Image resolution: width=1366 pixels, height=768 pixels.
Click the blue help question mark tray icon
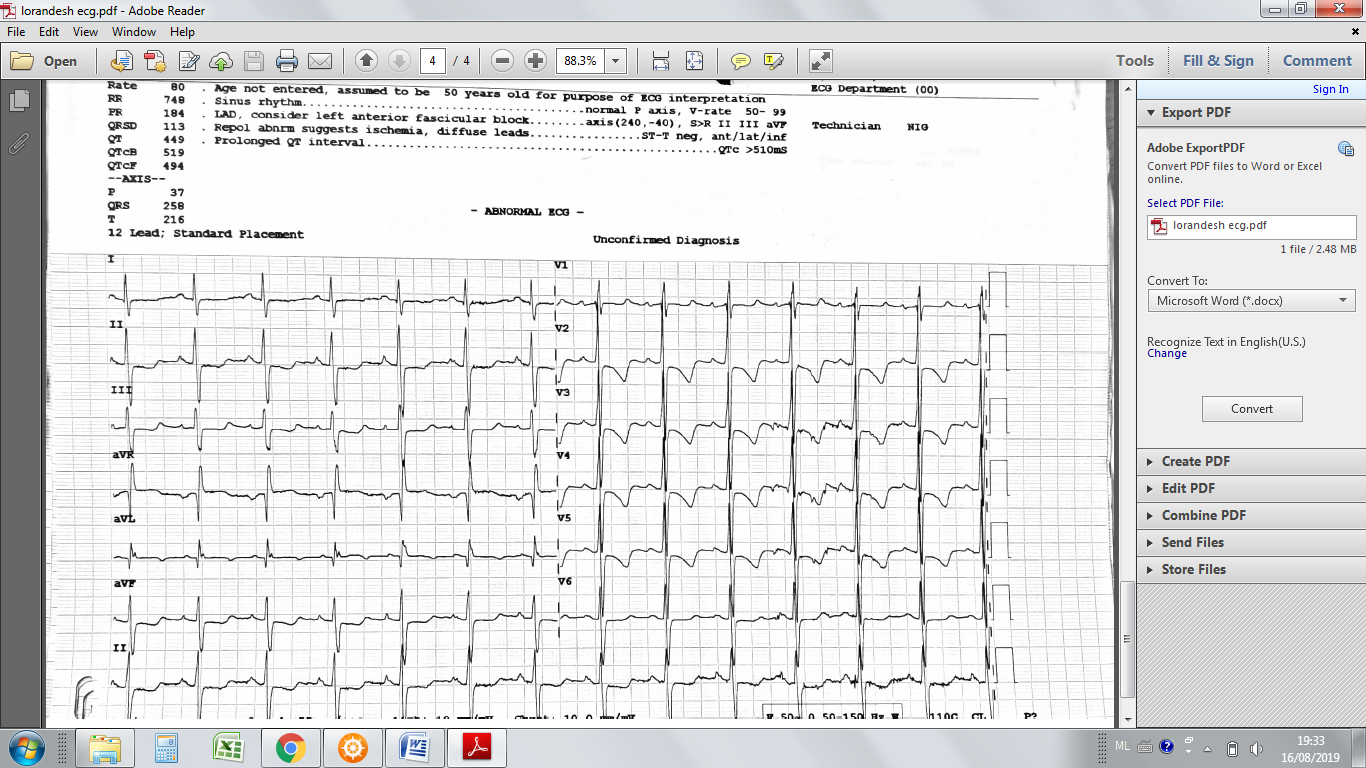click(x=1166, y=748)
